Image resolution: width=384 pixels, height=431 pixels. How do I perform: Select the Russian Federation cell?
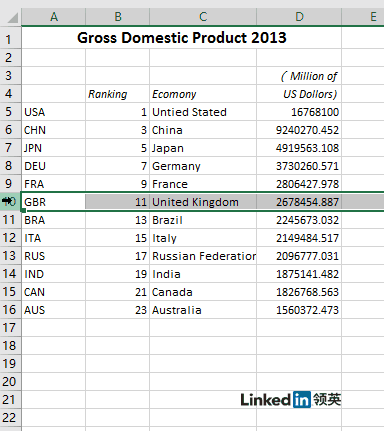pyautogui.click(x=203, y=256)
